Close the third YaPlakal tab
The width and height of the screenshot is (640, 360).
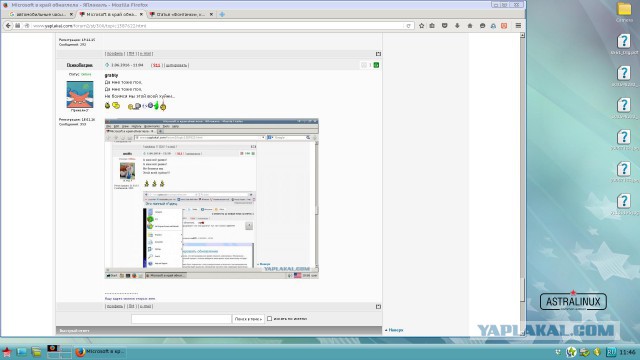click(211, 14)
